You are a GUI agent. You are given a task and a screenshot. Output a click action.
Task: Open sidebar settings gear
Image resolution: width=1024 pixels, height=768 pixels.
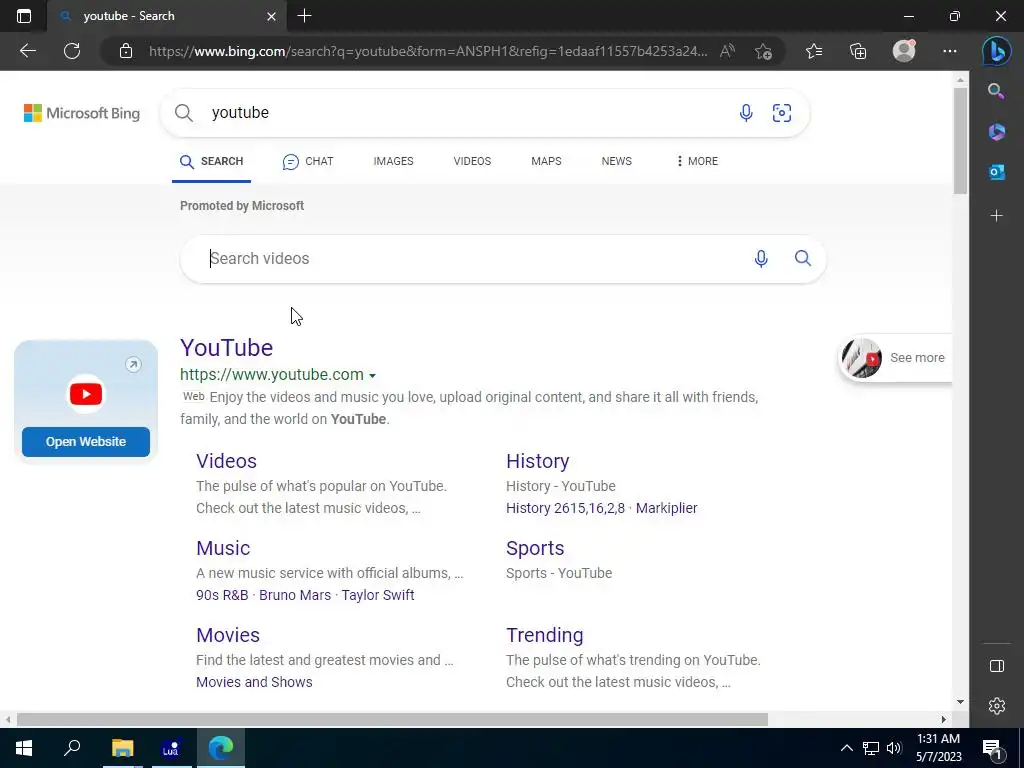(997, 706)
